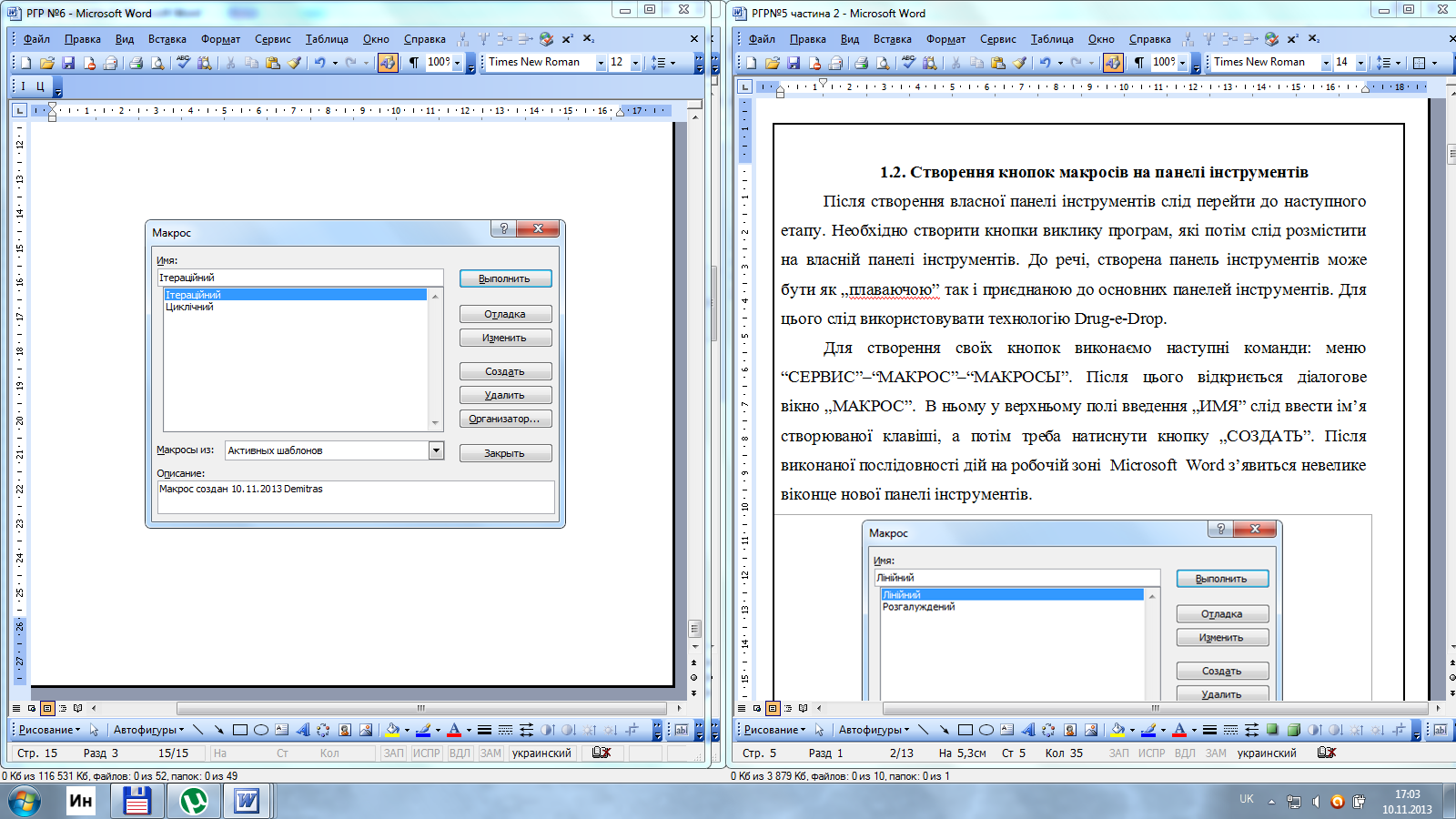Image resolution: width=1456 pixels, height=819 pixels.
Task: Click Удалить button in Макрос dialog
Action: coord(505,395)
